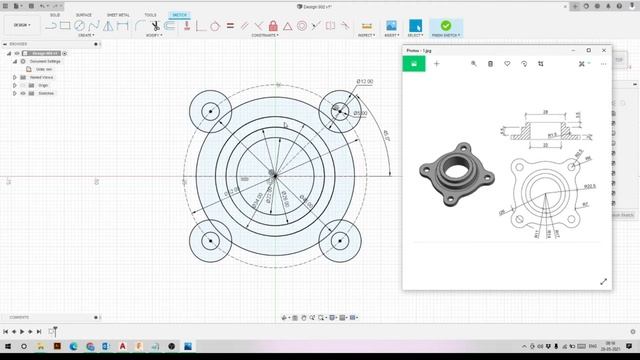The width and height of the screenshot is (640, 360).
Task: Play the design timeline
Action: point(22,332)
